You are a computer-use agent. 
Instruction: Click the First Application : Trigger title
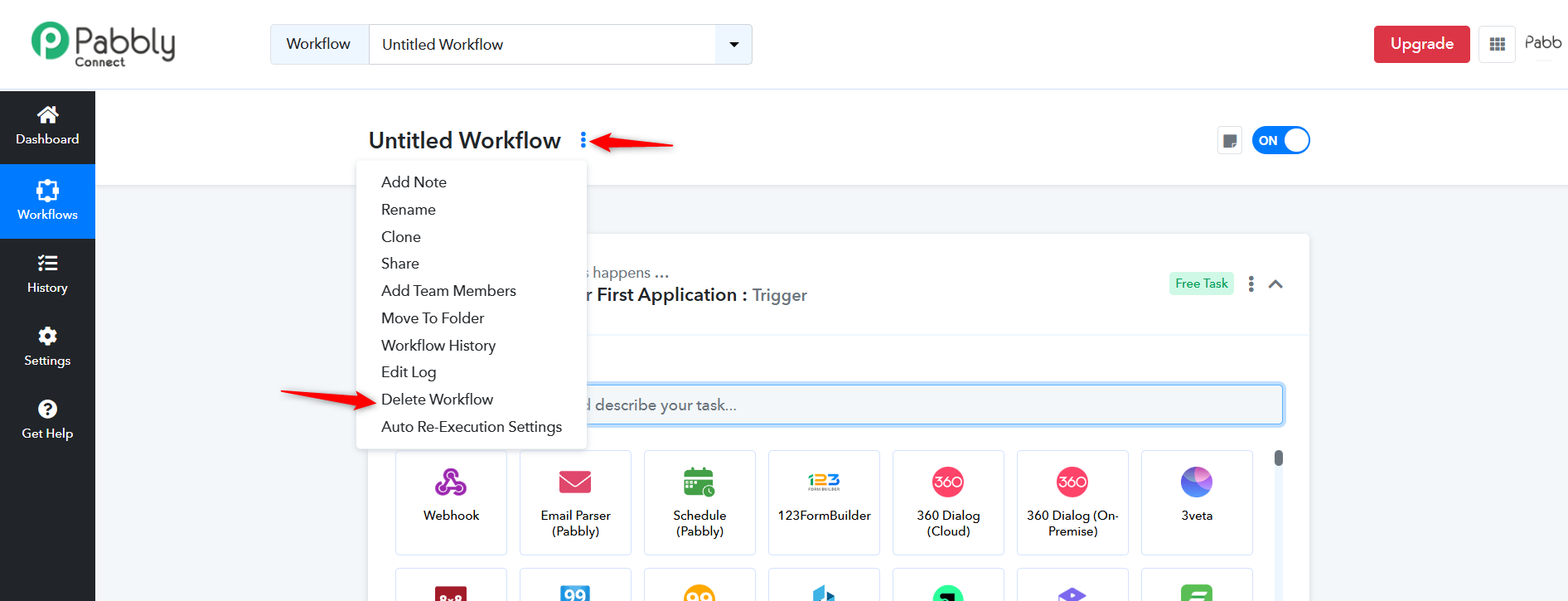[x=701, y=295]
